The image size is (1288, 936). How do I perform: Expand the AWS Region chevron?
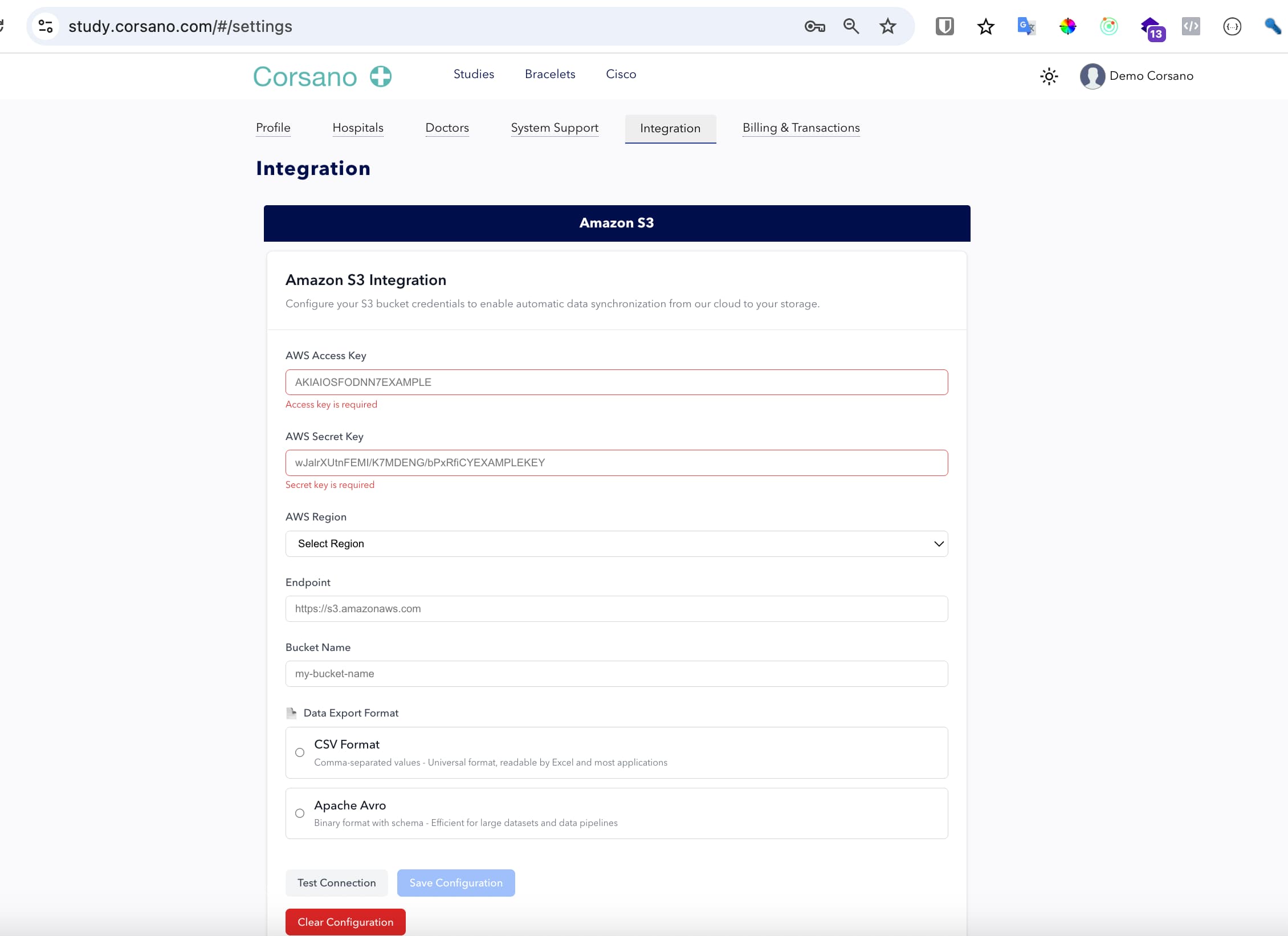(938, 543)
